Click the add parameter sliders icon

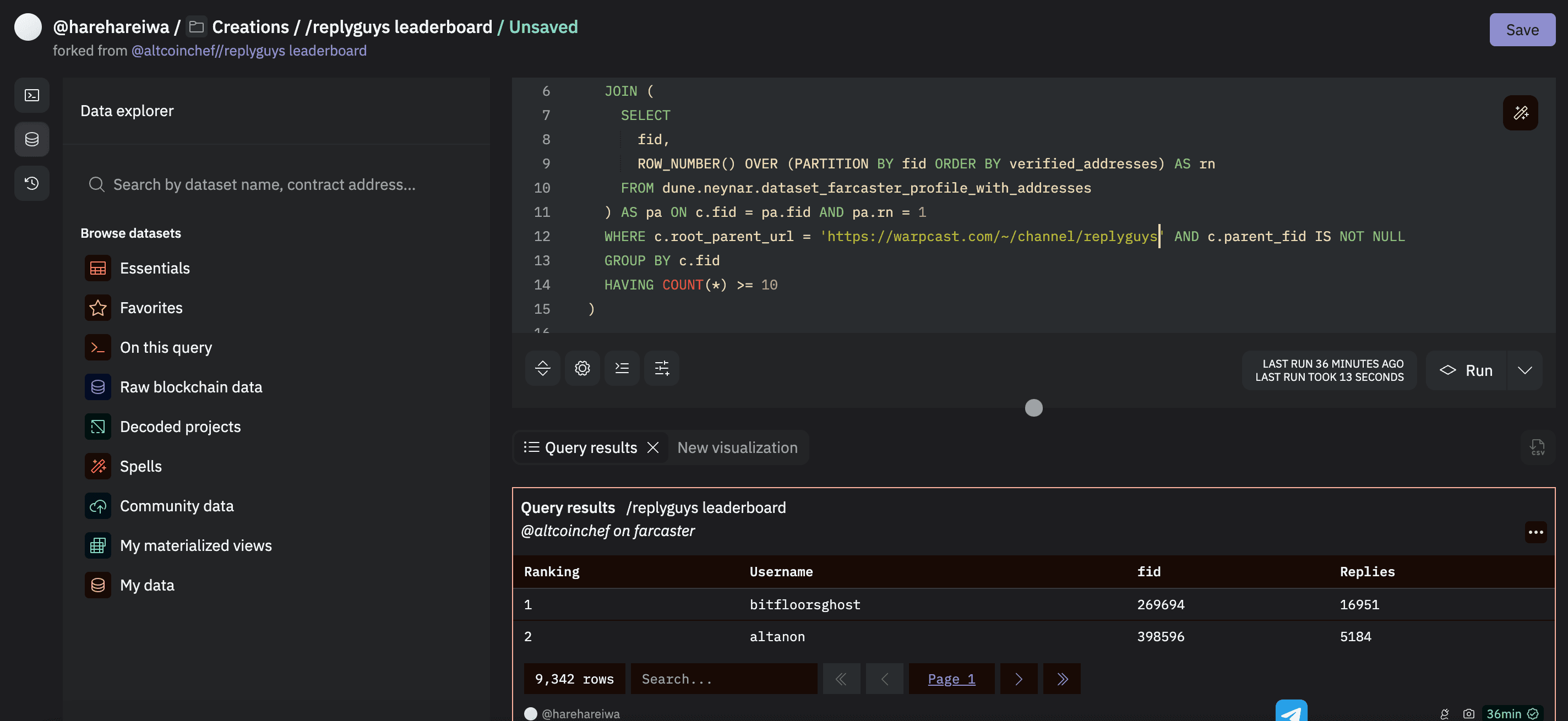click(662, 368)
